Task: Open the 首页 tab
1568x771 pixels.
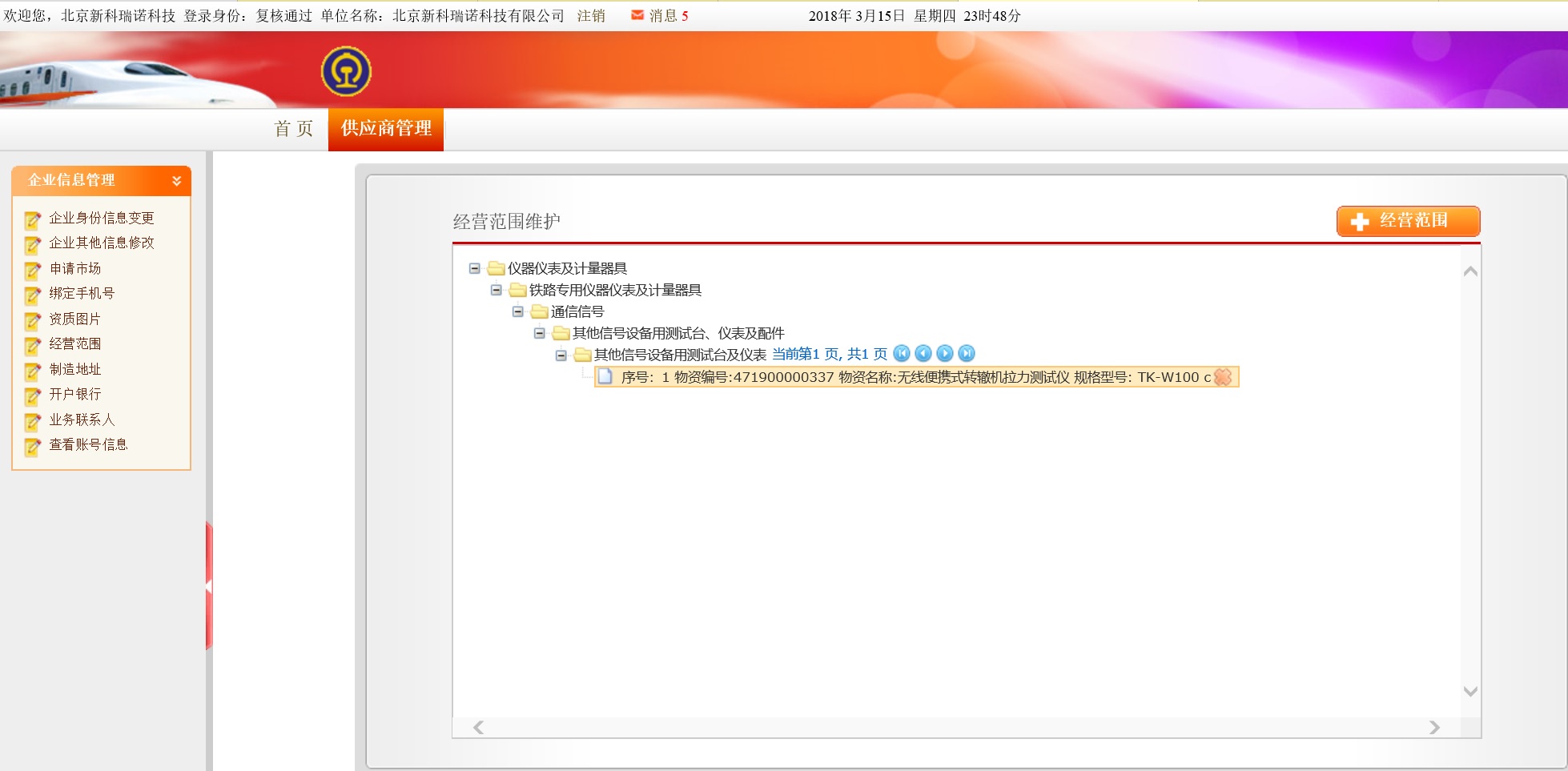Action: [x=294, y=129]
